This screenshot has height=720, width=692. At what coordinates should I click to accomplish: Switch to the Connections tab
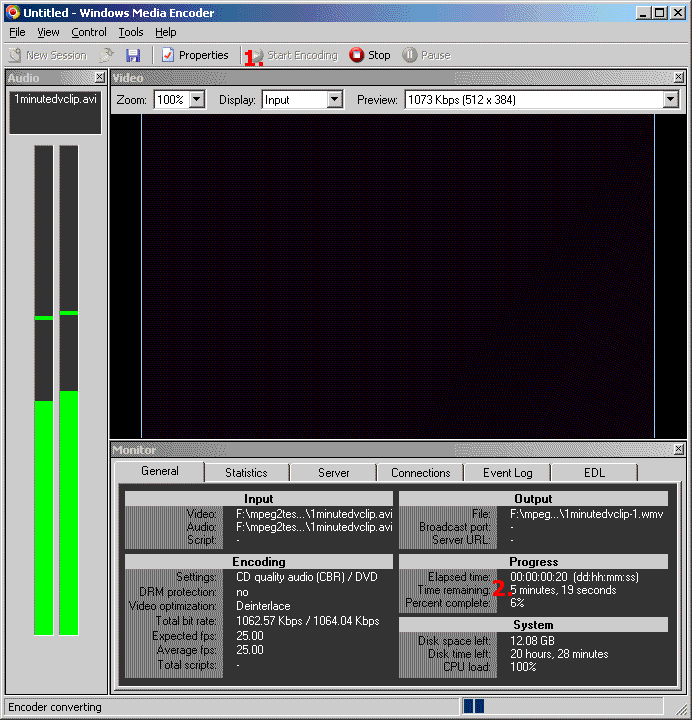click(421, 472)
